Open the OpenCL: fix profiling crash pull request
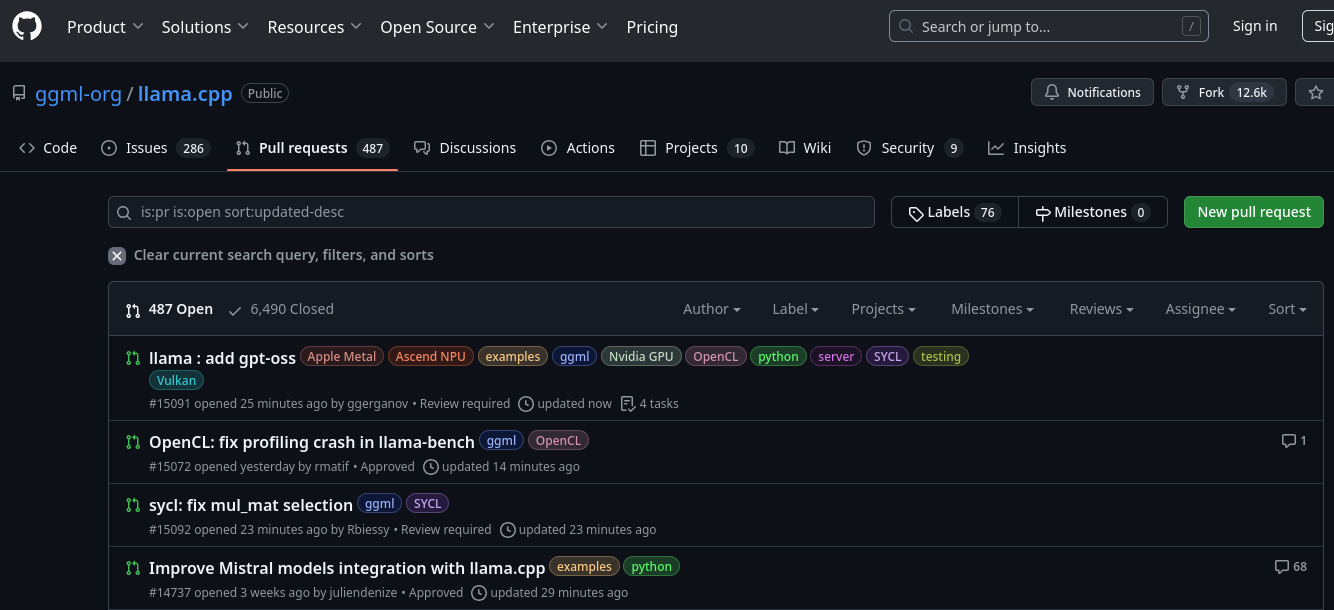 point(312,442)
